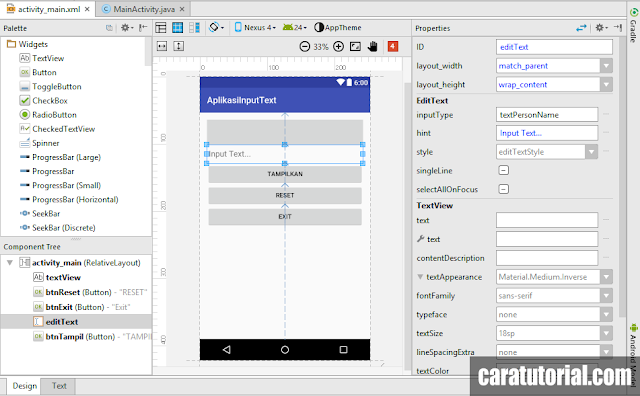640x396 pixels.
Task: Pick CheckBox widget from the Palette
Action: (x=43, y=100)
